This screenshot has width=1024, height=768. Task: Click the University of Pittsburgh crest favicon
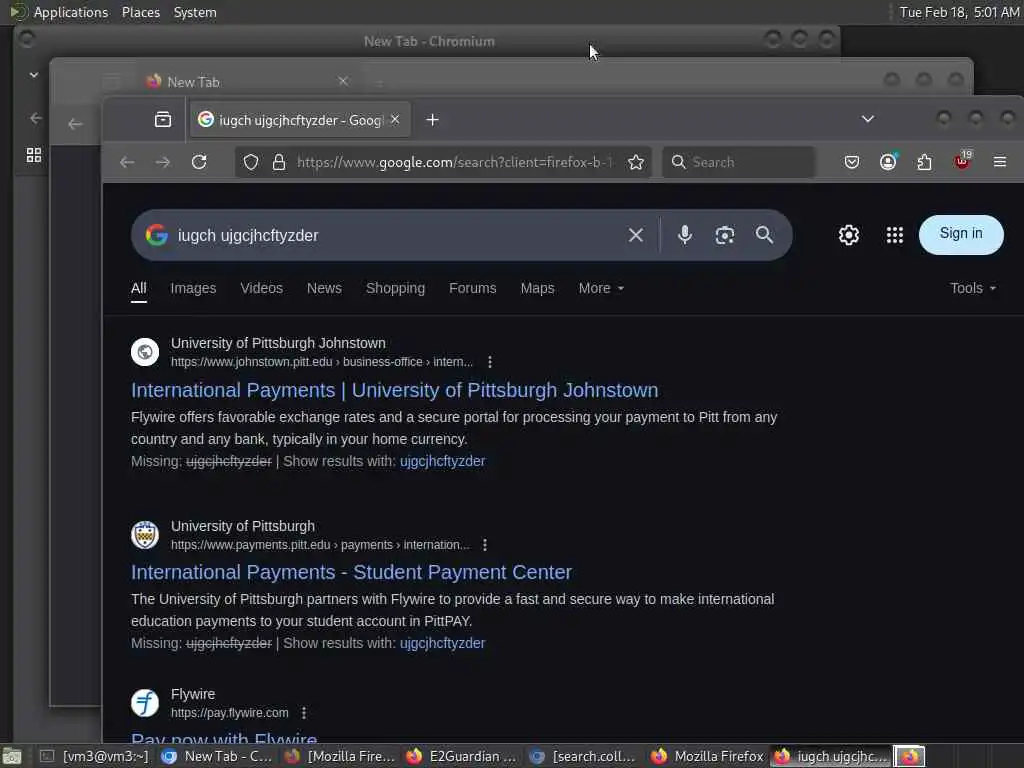tap(145, 535)
